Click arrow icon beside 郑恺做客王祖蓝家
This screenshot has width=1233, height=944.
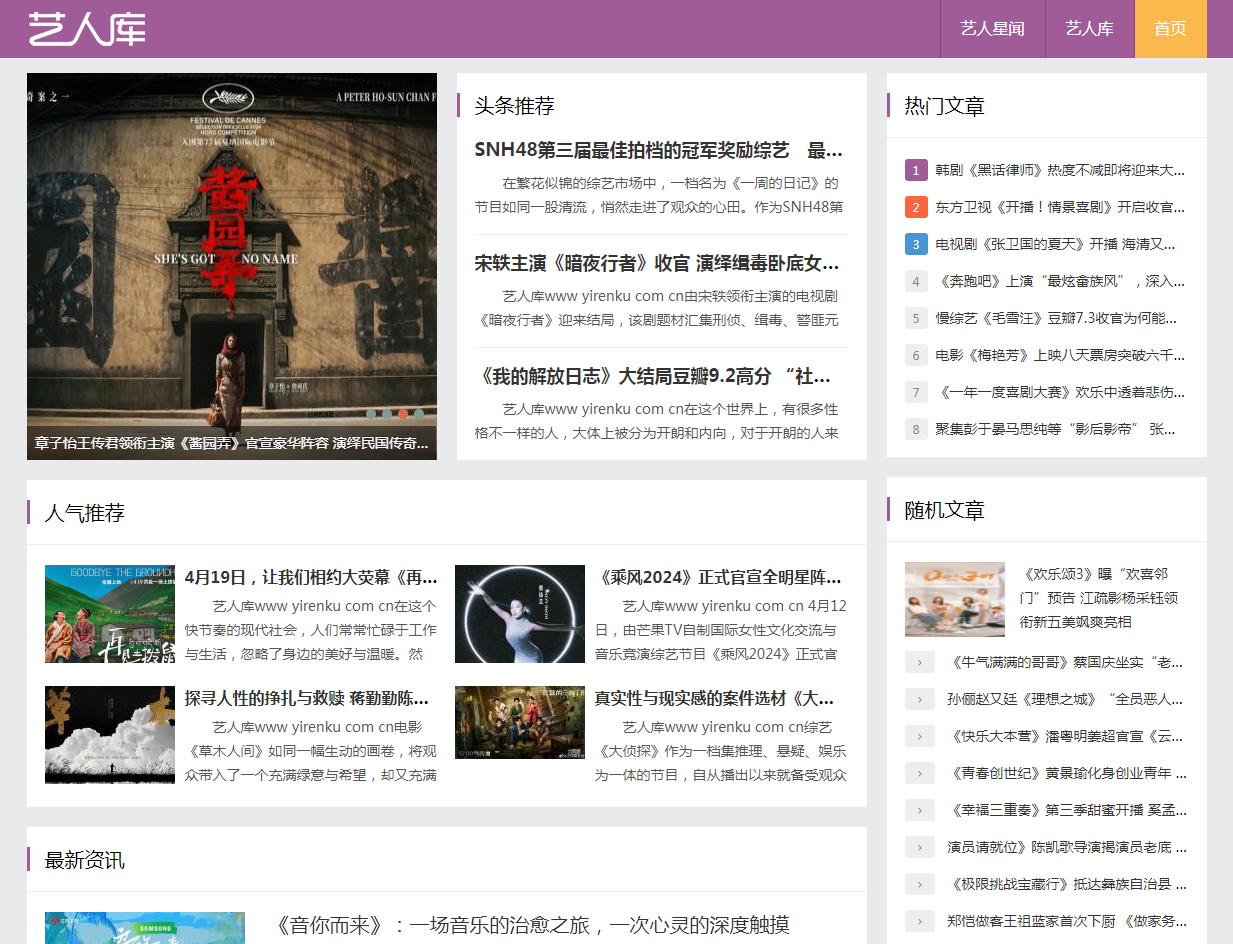[x=920, y=921]
